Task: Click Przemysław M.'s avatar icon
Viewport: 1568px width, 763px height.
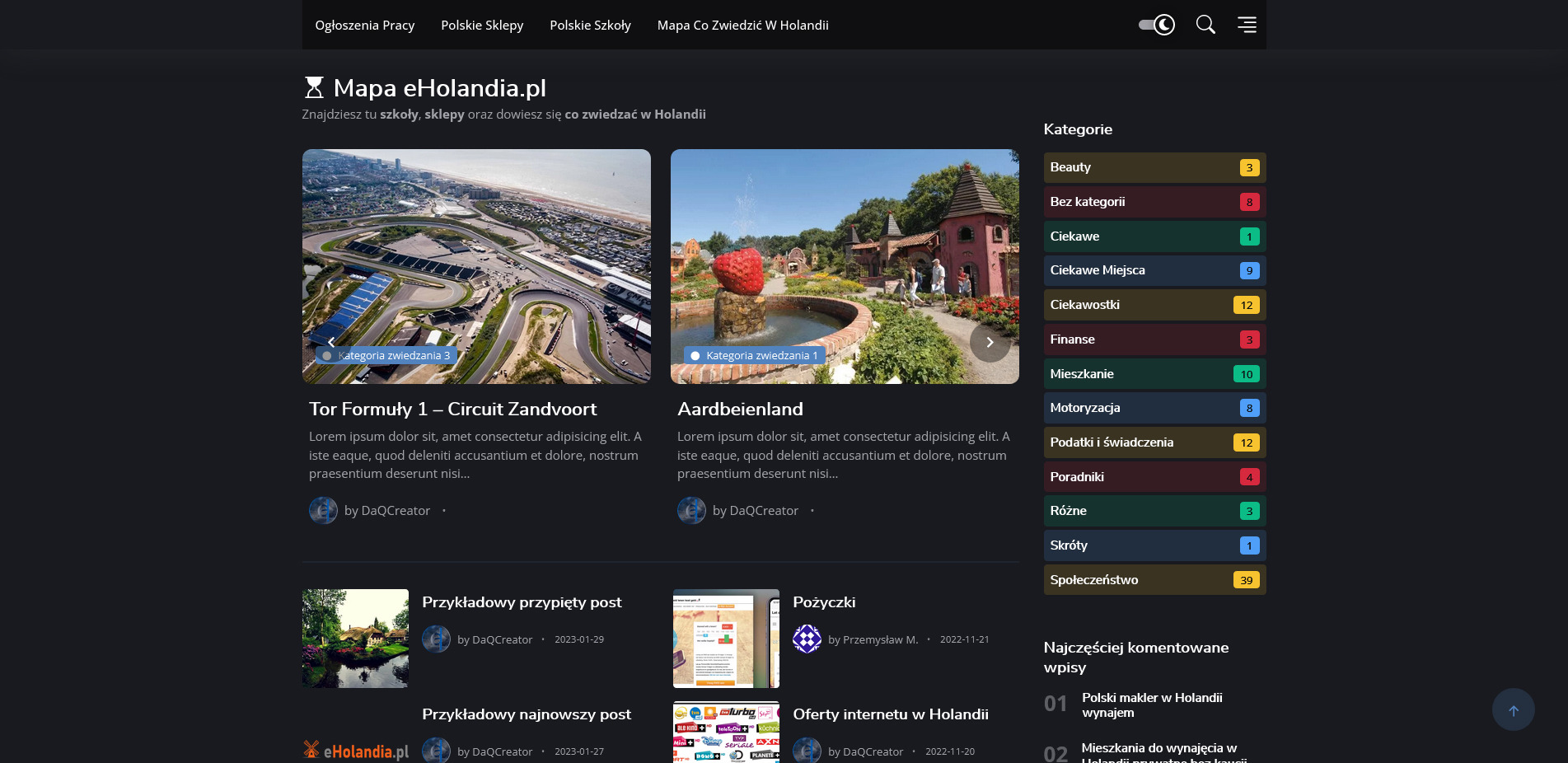Action: click(x=807, y=639)
